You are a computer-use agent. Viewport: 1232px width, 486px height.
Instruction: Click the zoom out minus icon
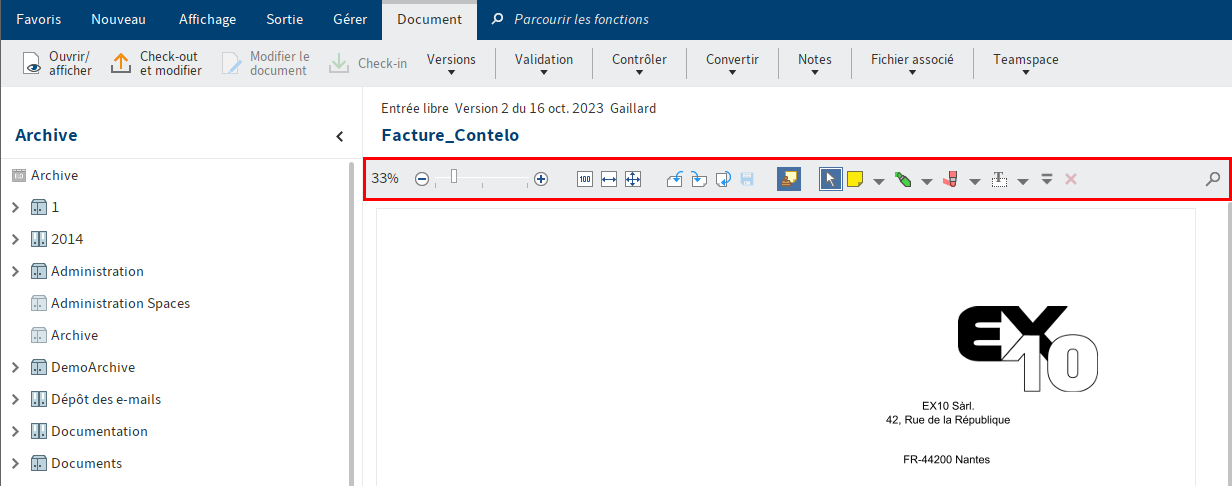tap(422, 179)
